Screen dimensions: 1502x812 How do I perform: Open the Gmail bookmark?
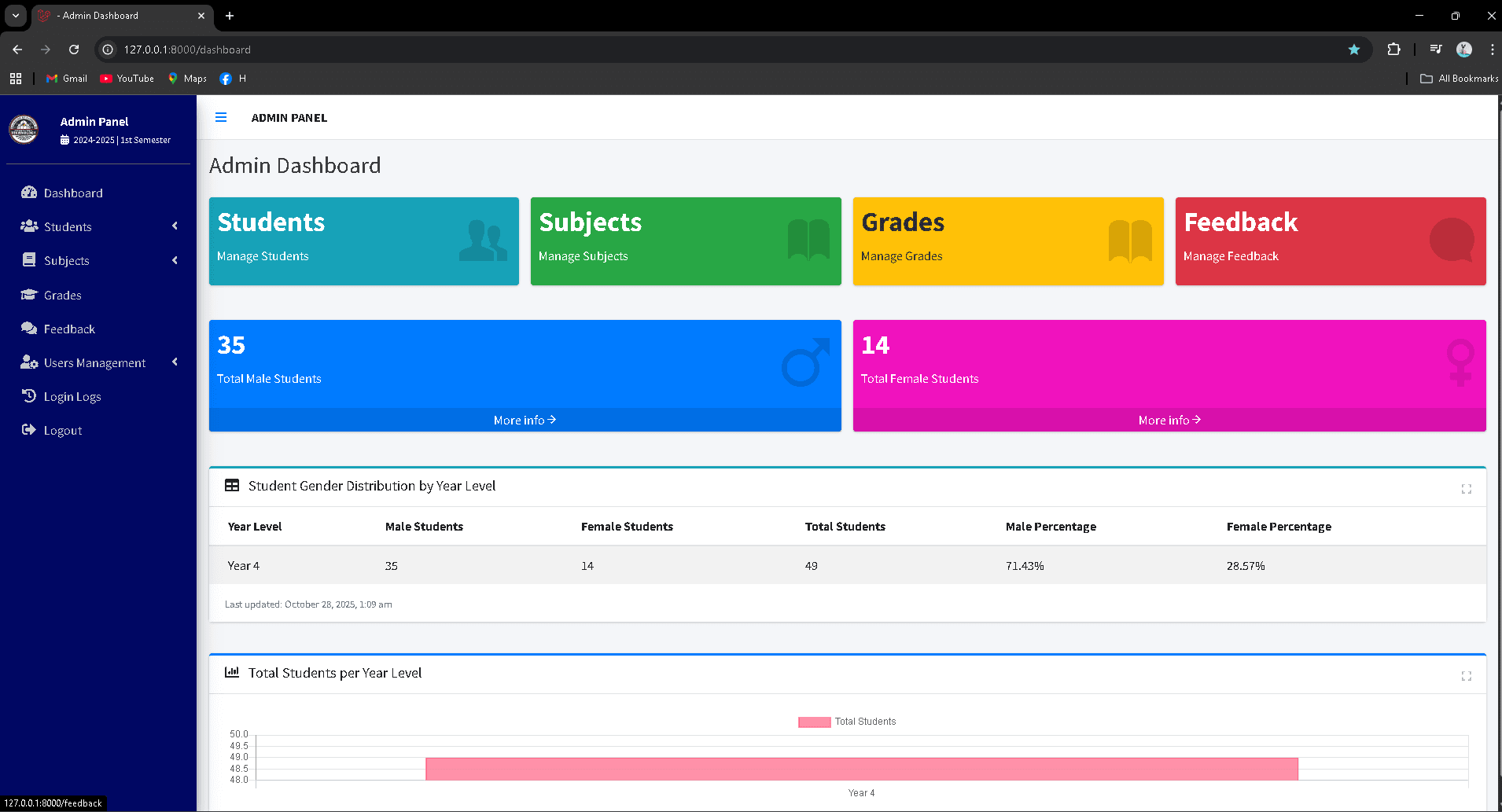click(67, 78)
